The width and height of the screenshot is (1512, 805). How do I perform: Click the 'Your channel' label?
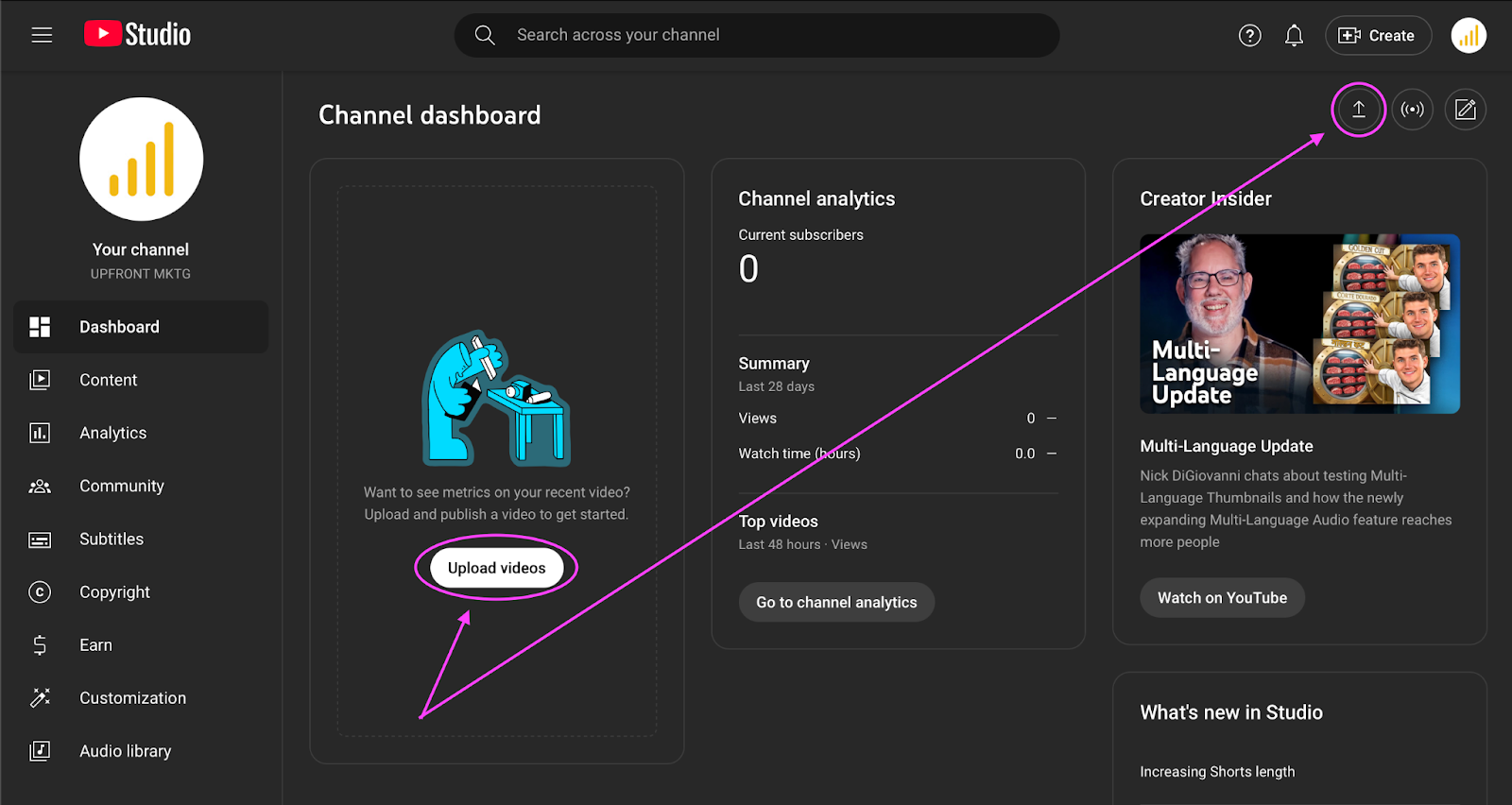coord(141,249)
